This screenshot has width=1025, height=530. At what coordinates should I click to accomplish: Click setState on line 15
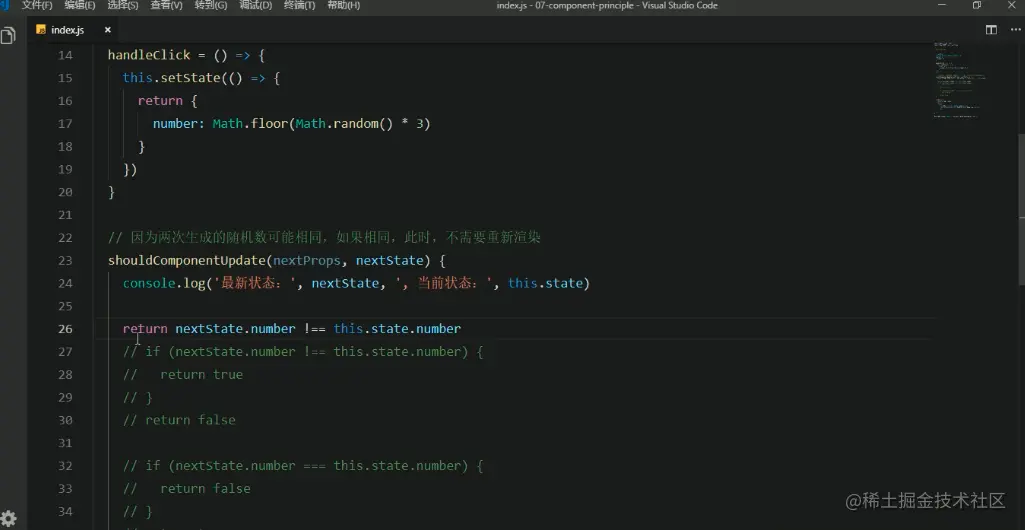[x=190, y=78]
